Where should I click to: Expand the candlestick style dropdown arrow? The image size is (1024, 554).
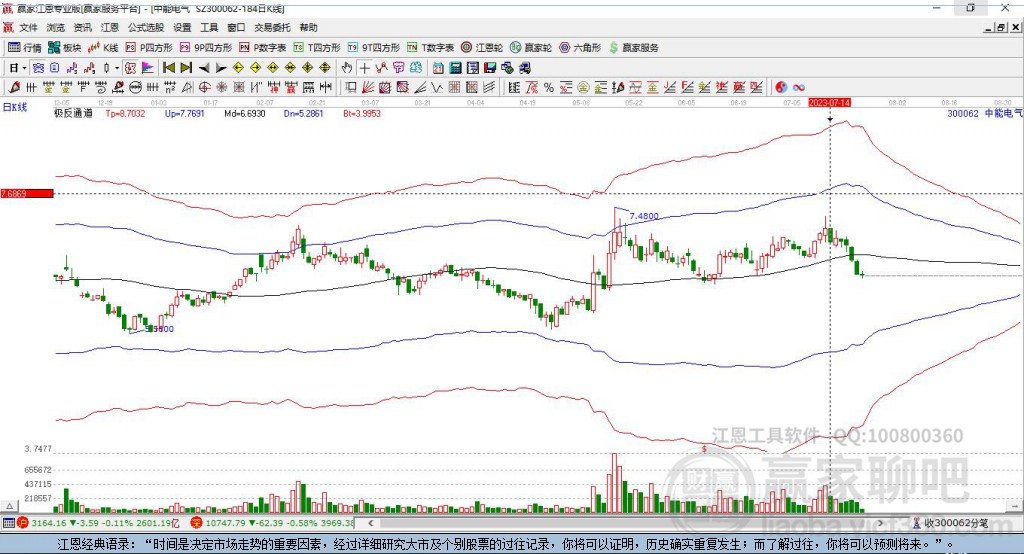click(x=117, y=68)
